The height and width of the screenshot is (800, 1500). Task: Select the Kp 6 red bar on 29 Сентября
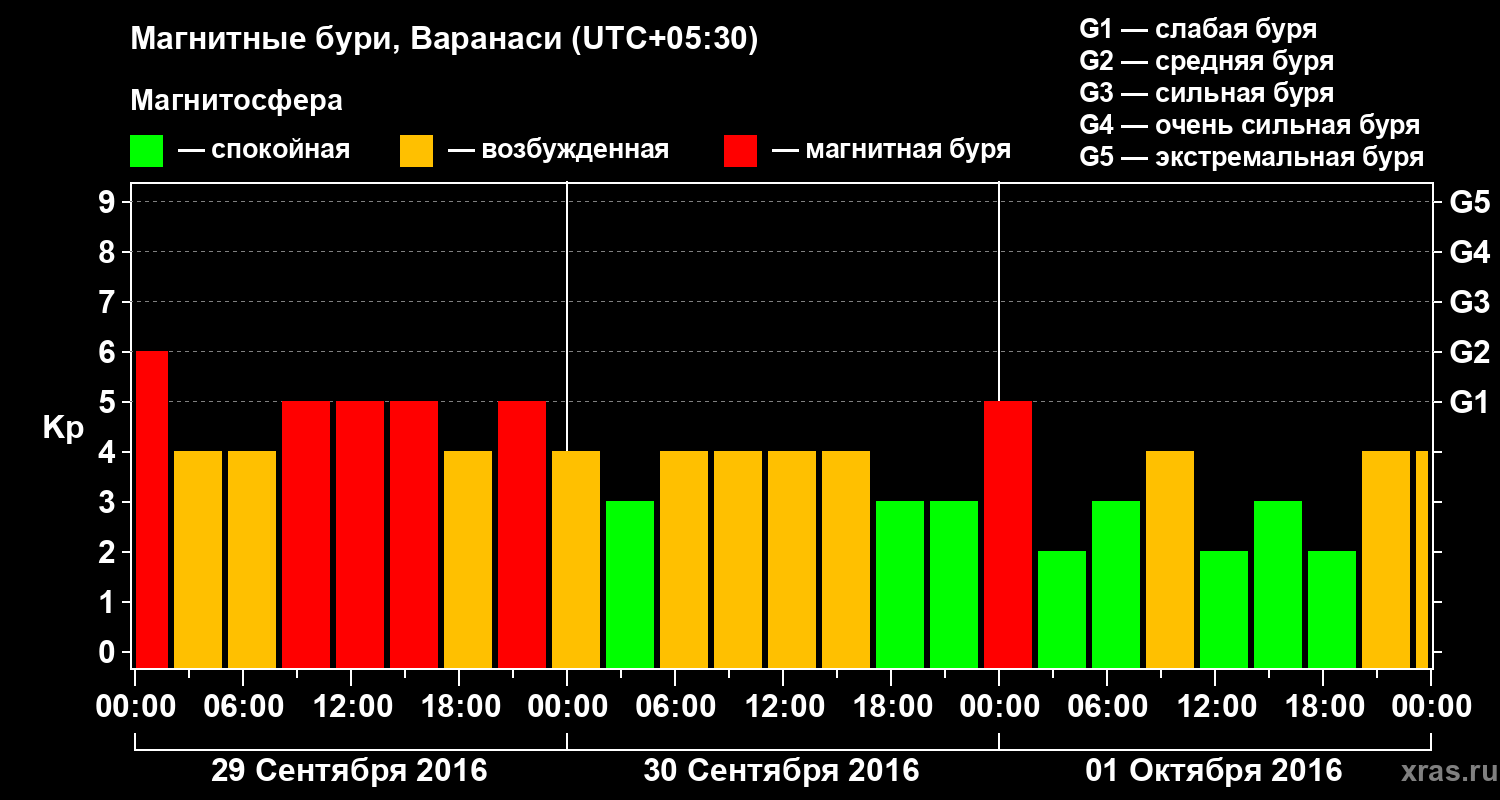pyautogui.click(x=151, y=509)
